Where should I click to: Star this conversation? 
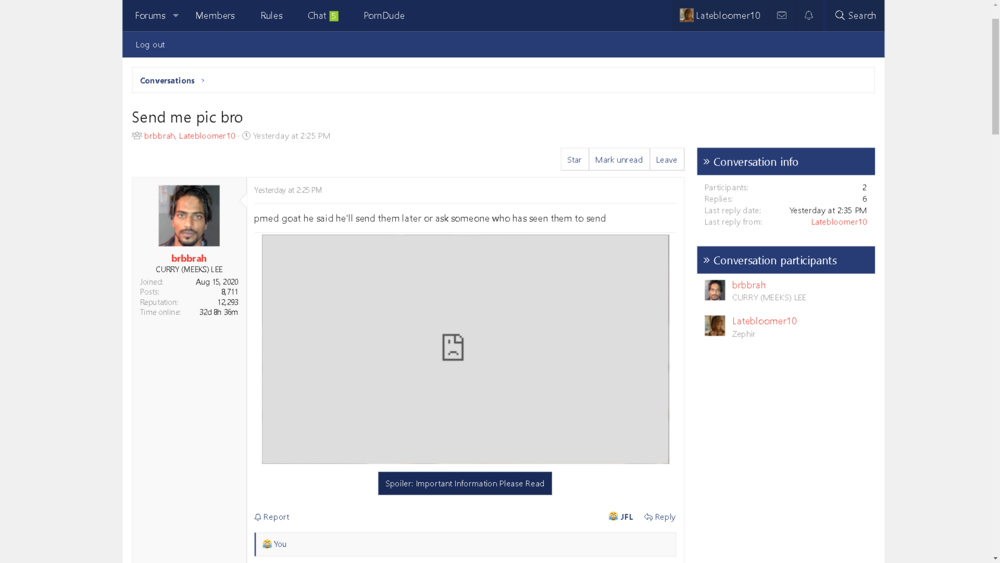click(574, 159)
